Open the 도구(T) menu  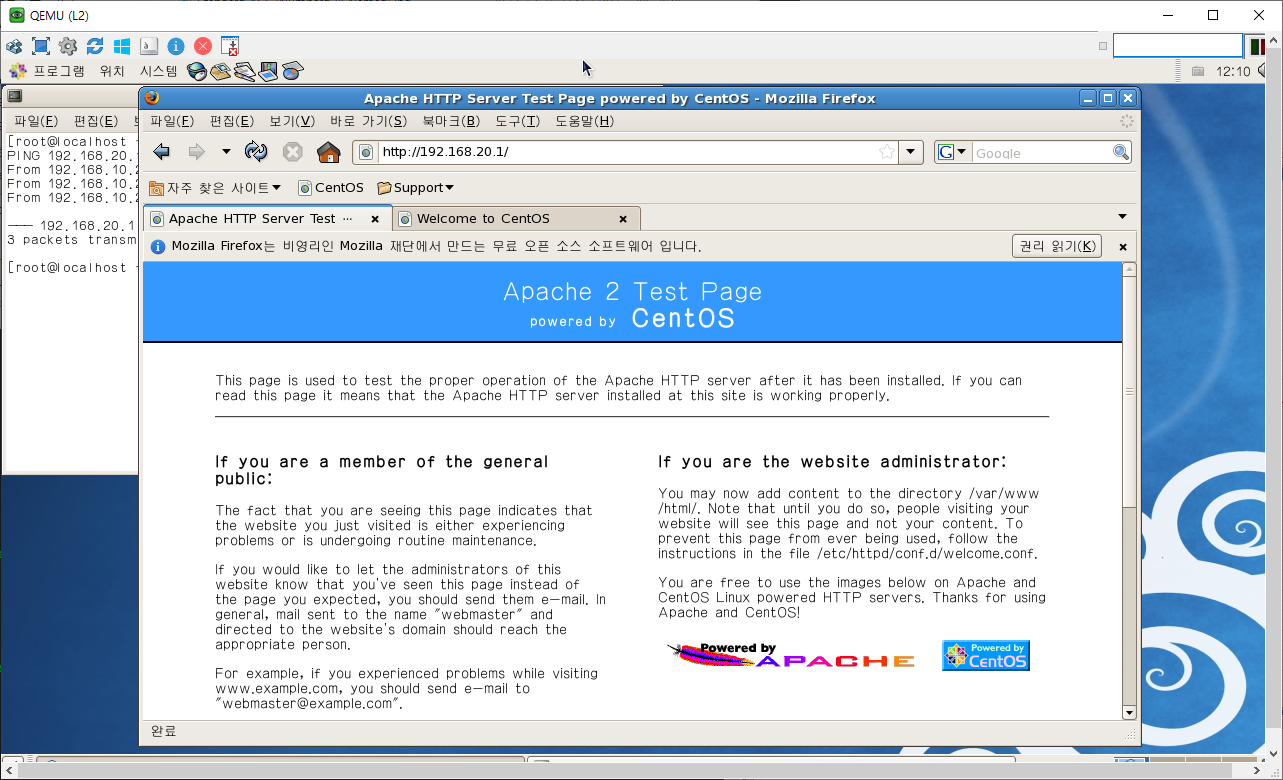pos(517,121)
